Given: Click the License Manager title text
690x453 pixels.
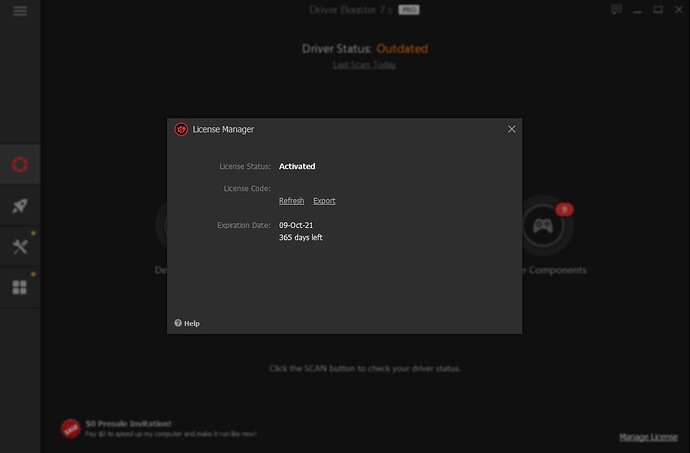Looking at the screenshot, I should (x=223, y=129).
